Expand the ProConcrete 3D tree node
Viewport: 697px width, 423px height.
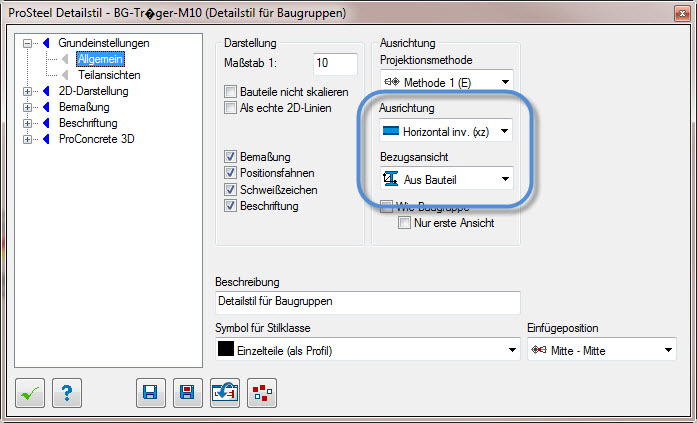pyautogui.click(x=28, y=140)
